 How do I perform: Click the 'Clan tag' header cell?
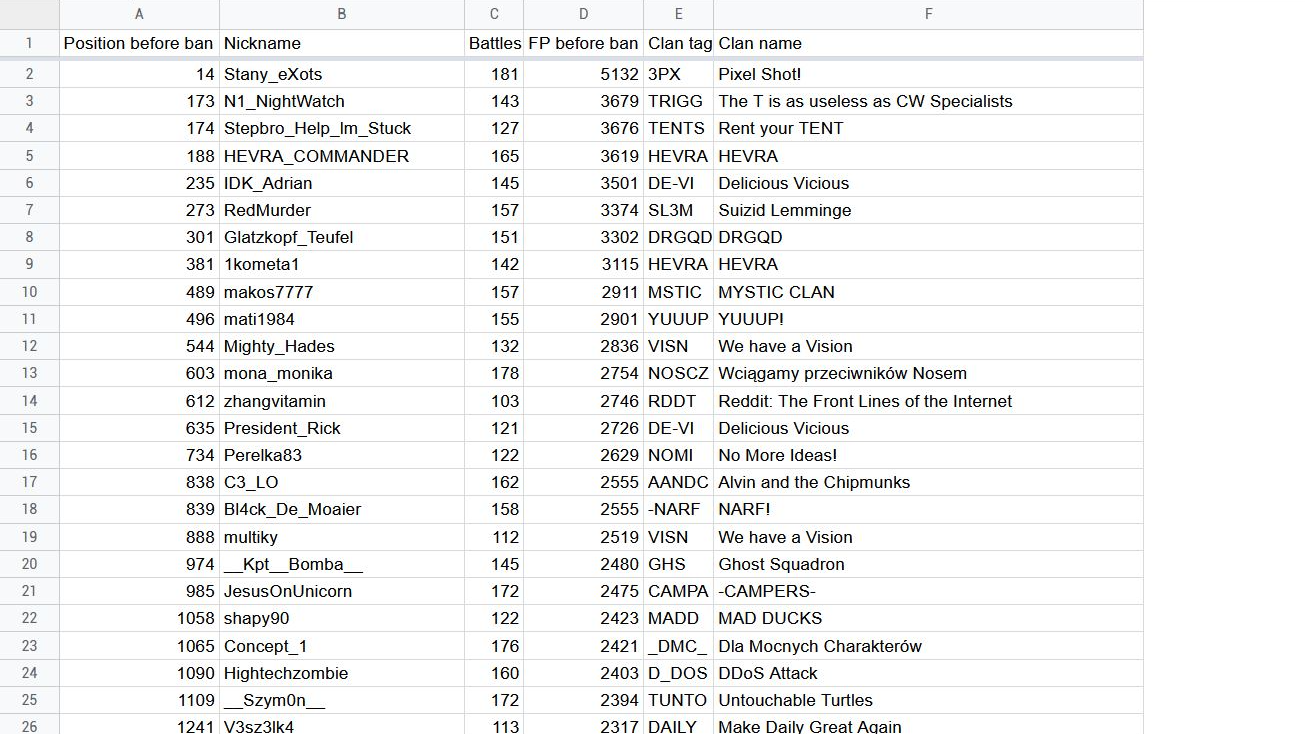[679, 43]
